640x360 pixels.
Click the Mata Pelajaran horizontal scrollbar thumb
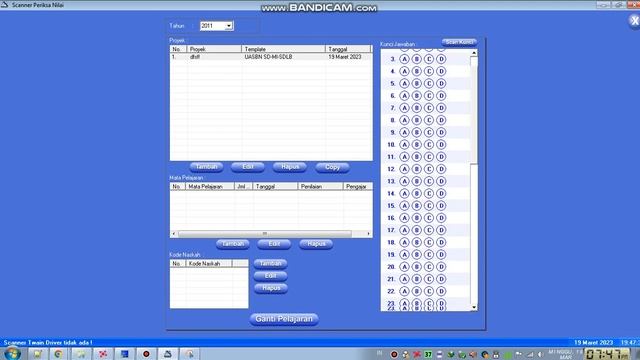pyautogui.click(x=264, y=234)
